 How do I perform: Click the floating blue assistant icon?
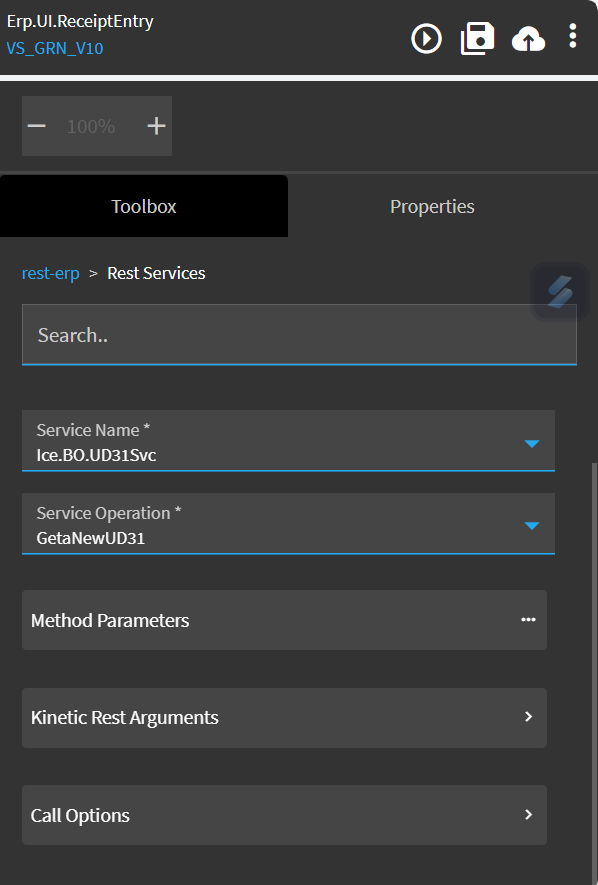click(x=560, y=292)
